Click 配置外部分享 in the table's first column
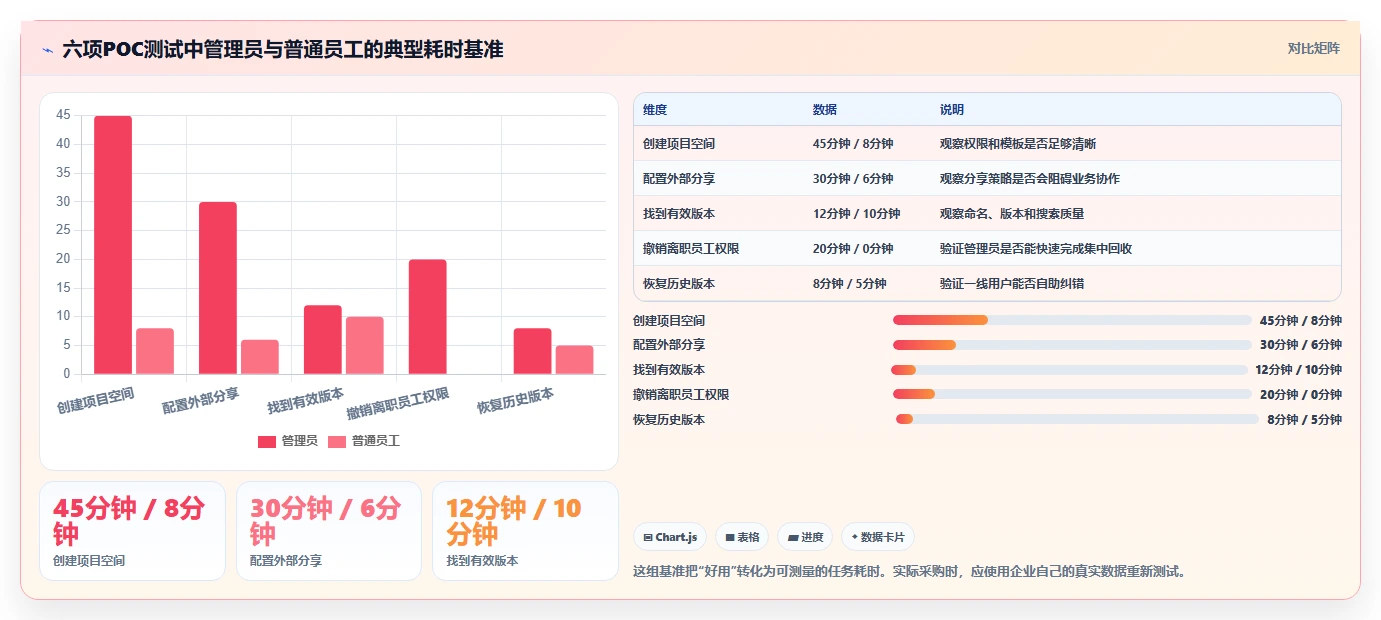 679,179
